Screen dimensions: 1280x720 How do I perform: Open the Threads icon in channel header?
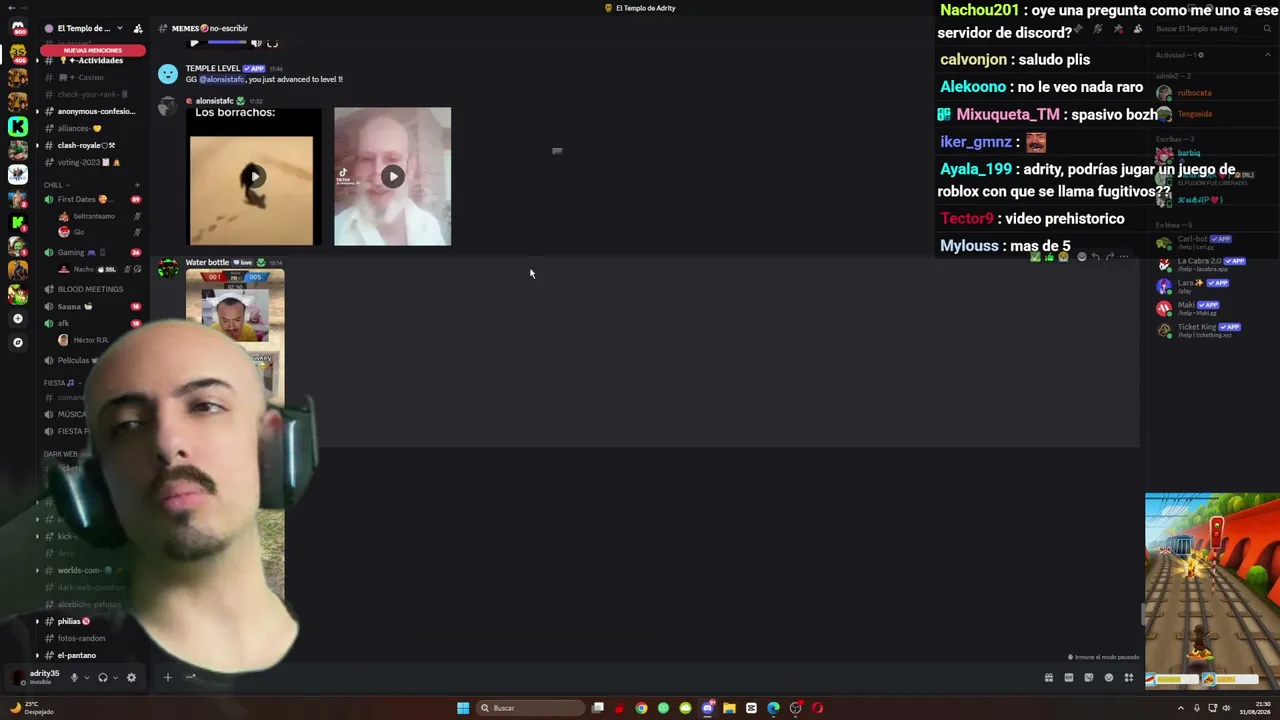pyautogui.click(x=1077, y=28)
